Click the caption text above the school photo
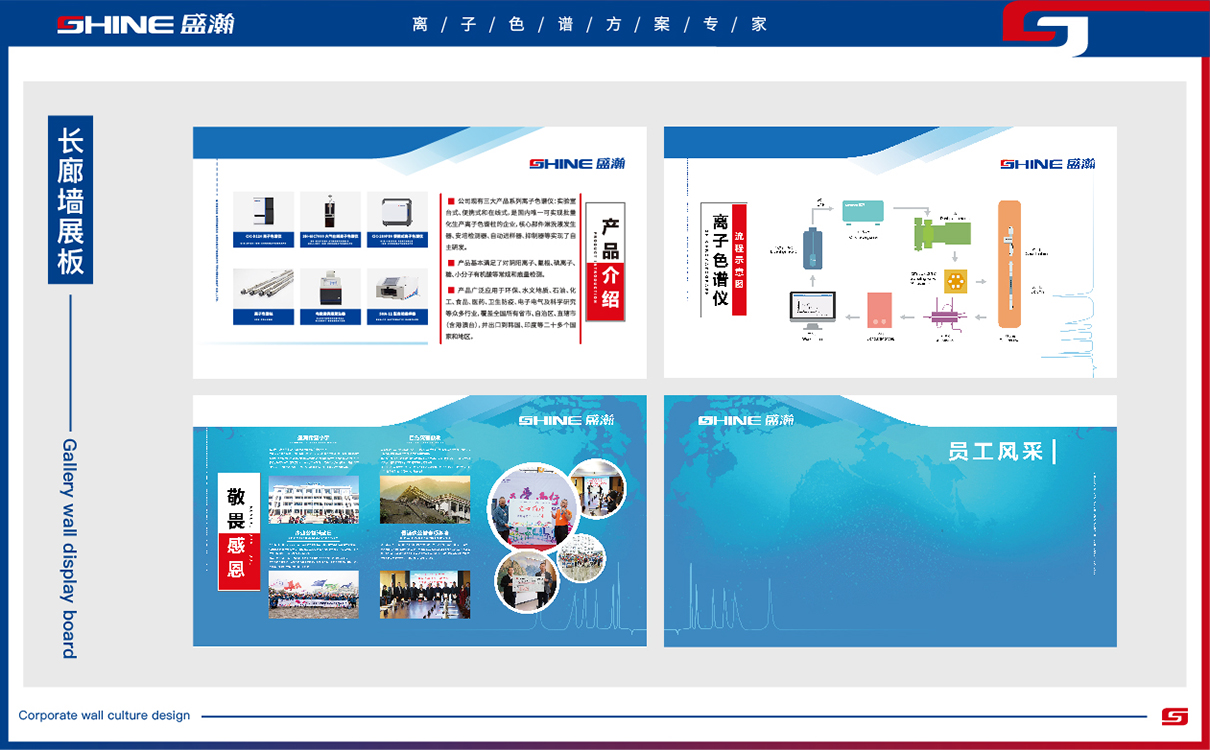1210x750 pixels. [x=313, y=453]
